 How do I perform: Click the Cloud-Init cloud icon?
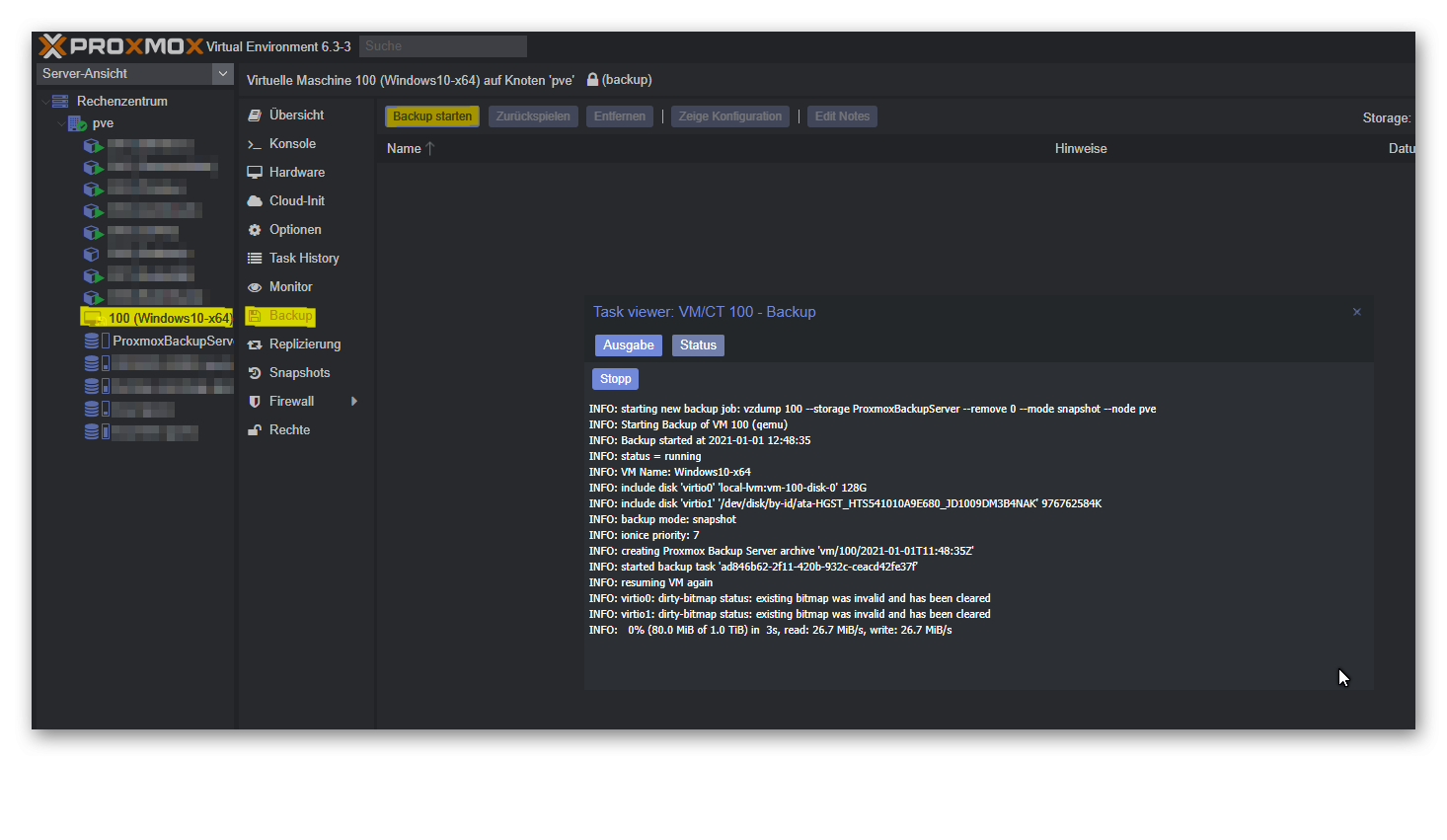click(x=255, y=201)
